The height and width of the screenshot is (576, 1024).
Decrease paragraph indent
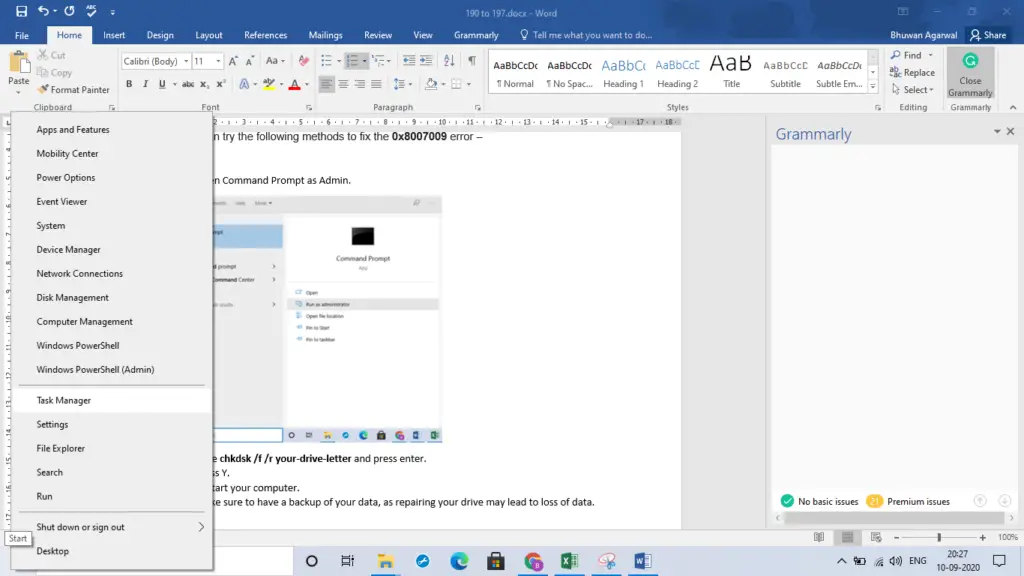409,61
